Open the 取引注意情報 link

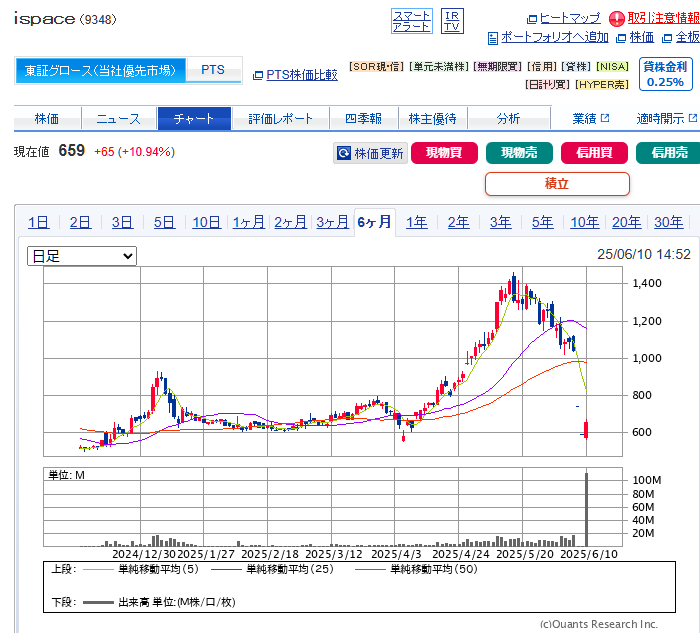[x=663, y=17]
